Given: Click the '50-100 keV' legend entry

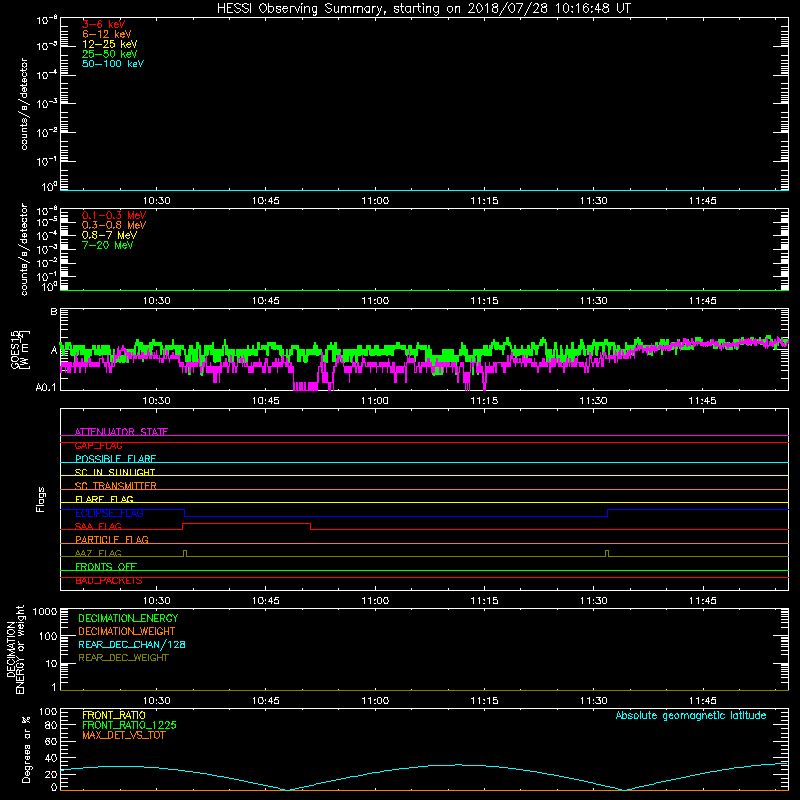Looking at the screenshot, I should 113,64.
